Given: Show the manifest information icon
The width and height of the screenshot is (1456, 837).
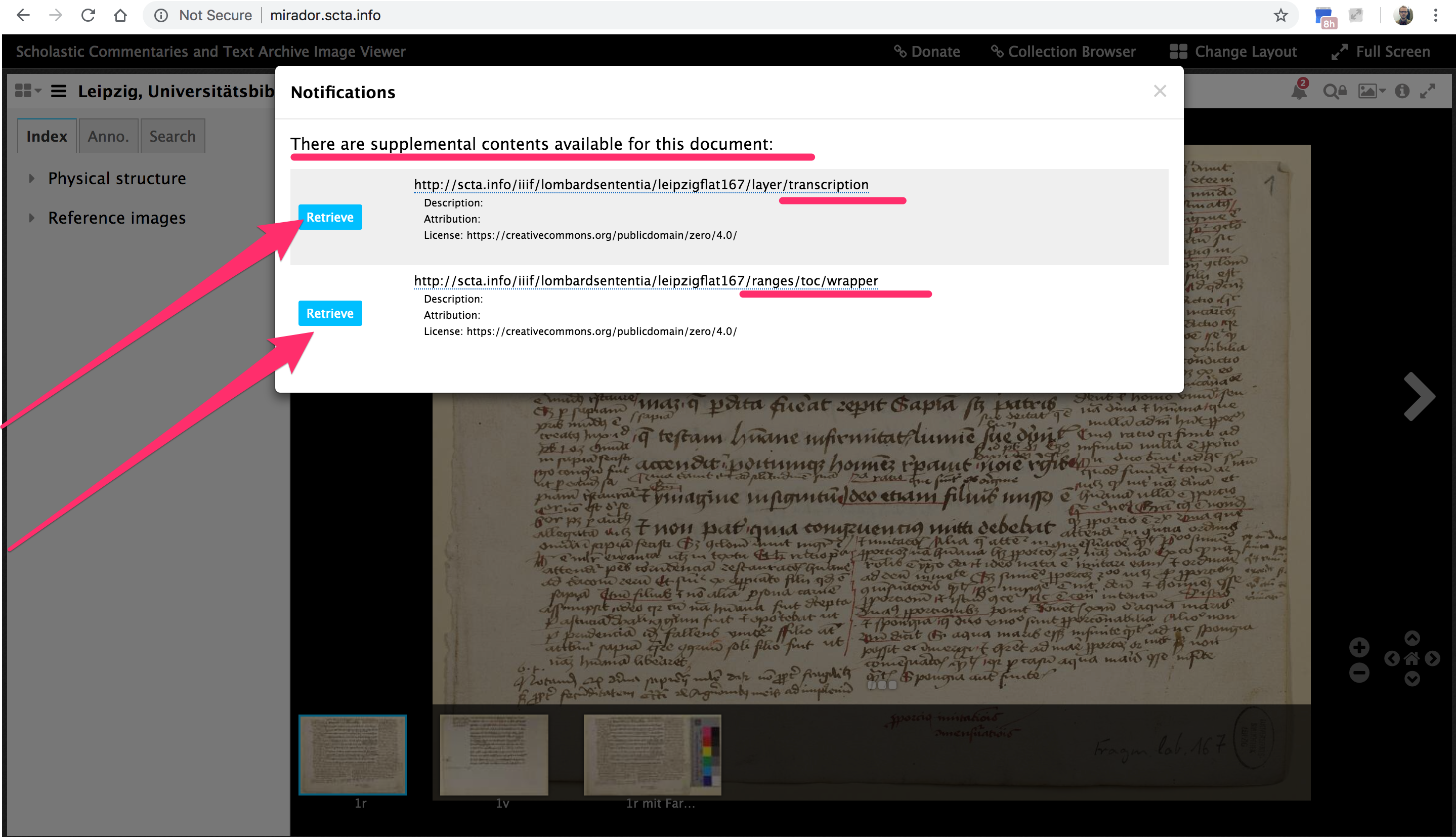Looking at the screenshot, I should click(1402, 91).
